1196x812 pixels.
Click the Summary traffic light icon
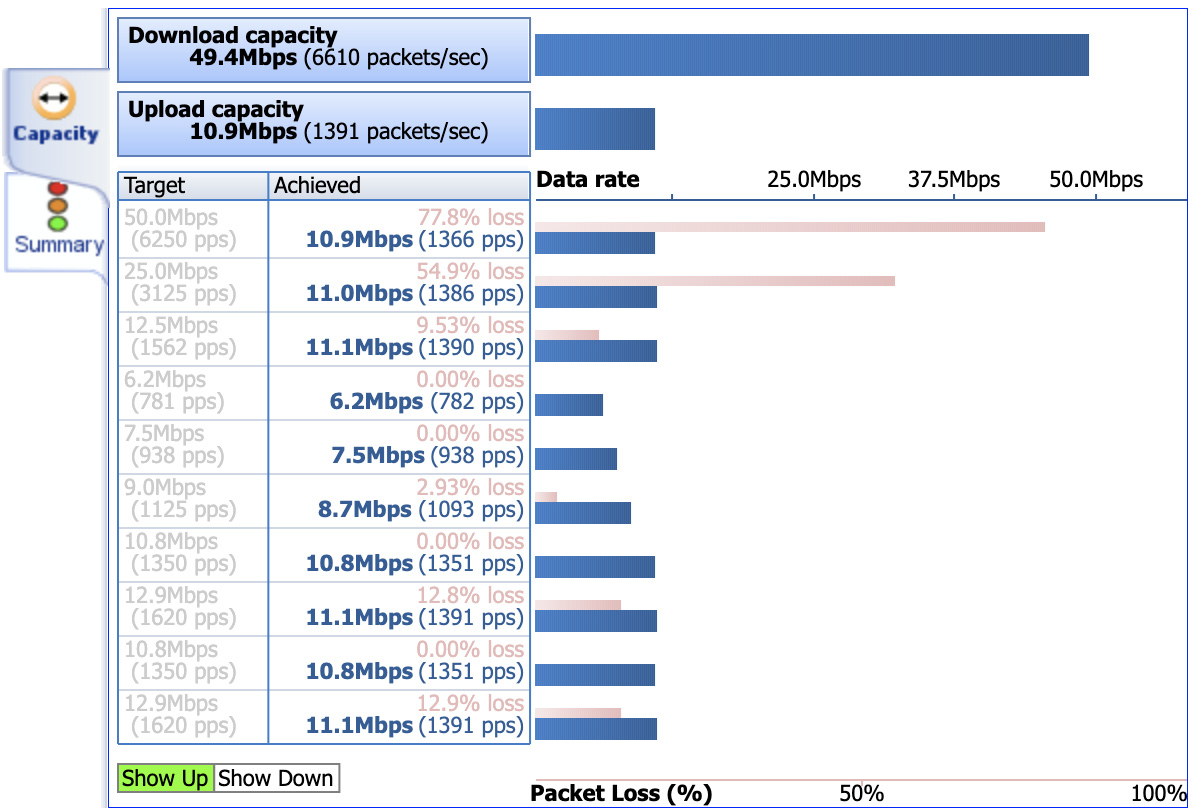point(57,206)
